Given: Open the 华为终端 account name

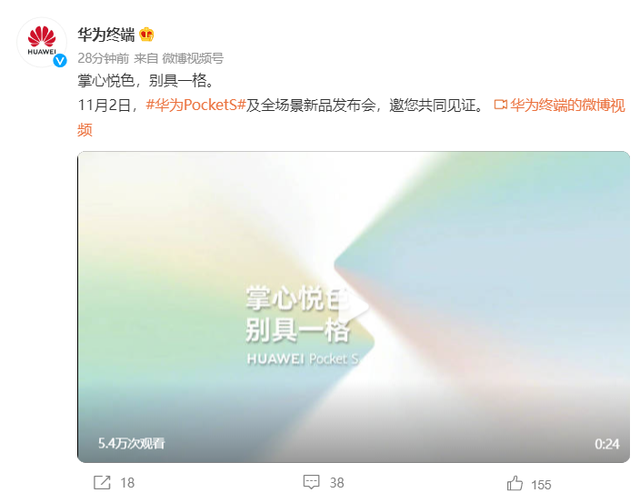Looking at the screenshot, I should (106, 35).
